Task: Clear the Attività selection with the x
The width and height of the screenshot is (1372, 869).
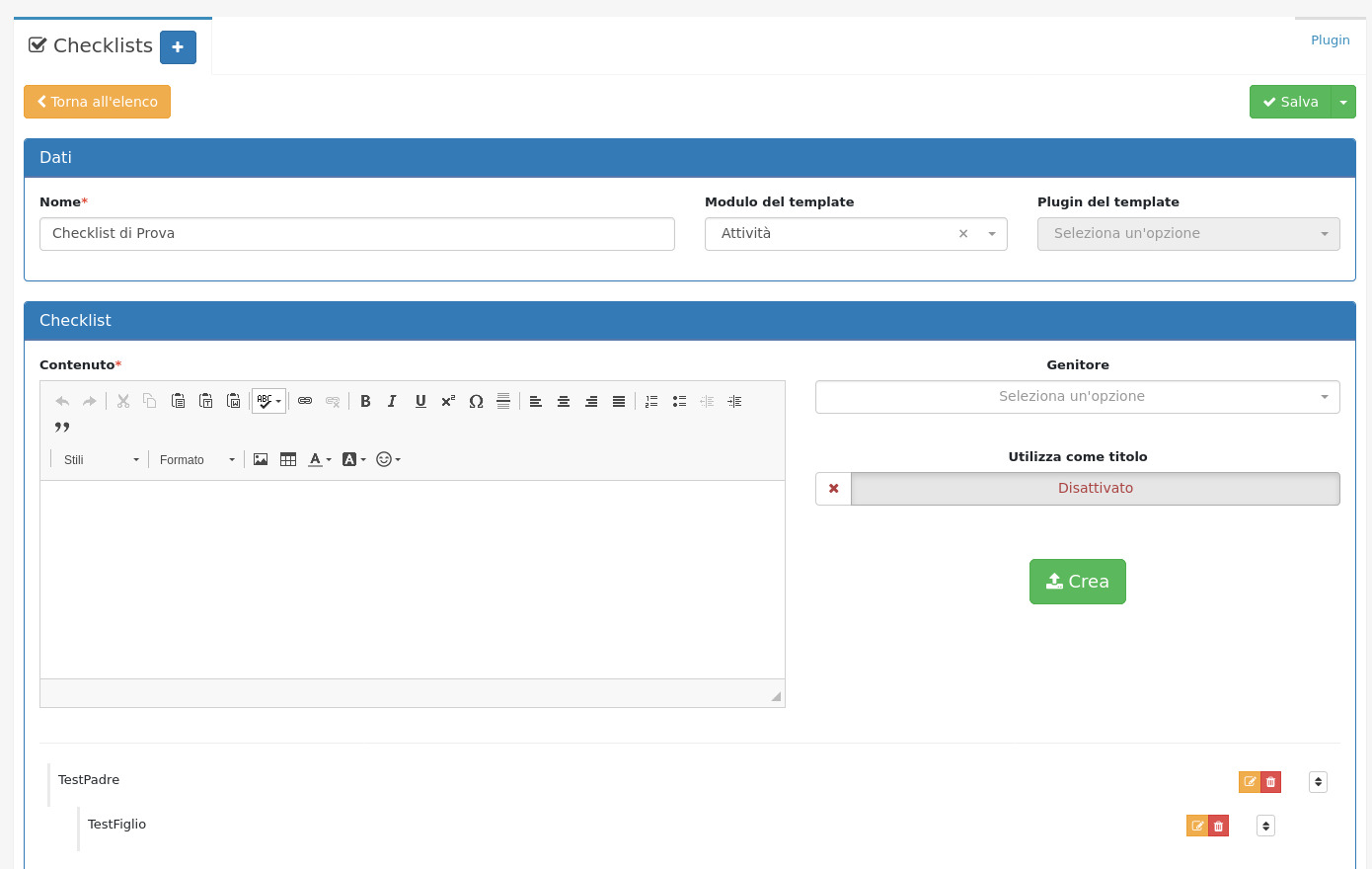Action: pyautogui.click(x=963, y=234)
